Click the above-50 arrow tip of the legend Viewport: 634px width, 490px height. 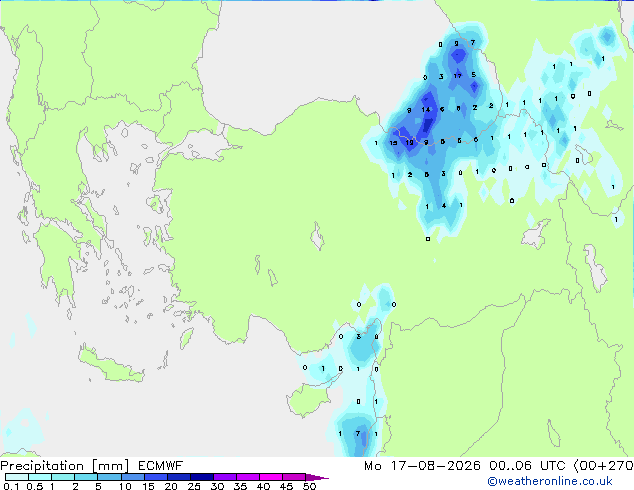317,477
